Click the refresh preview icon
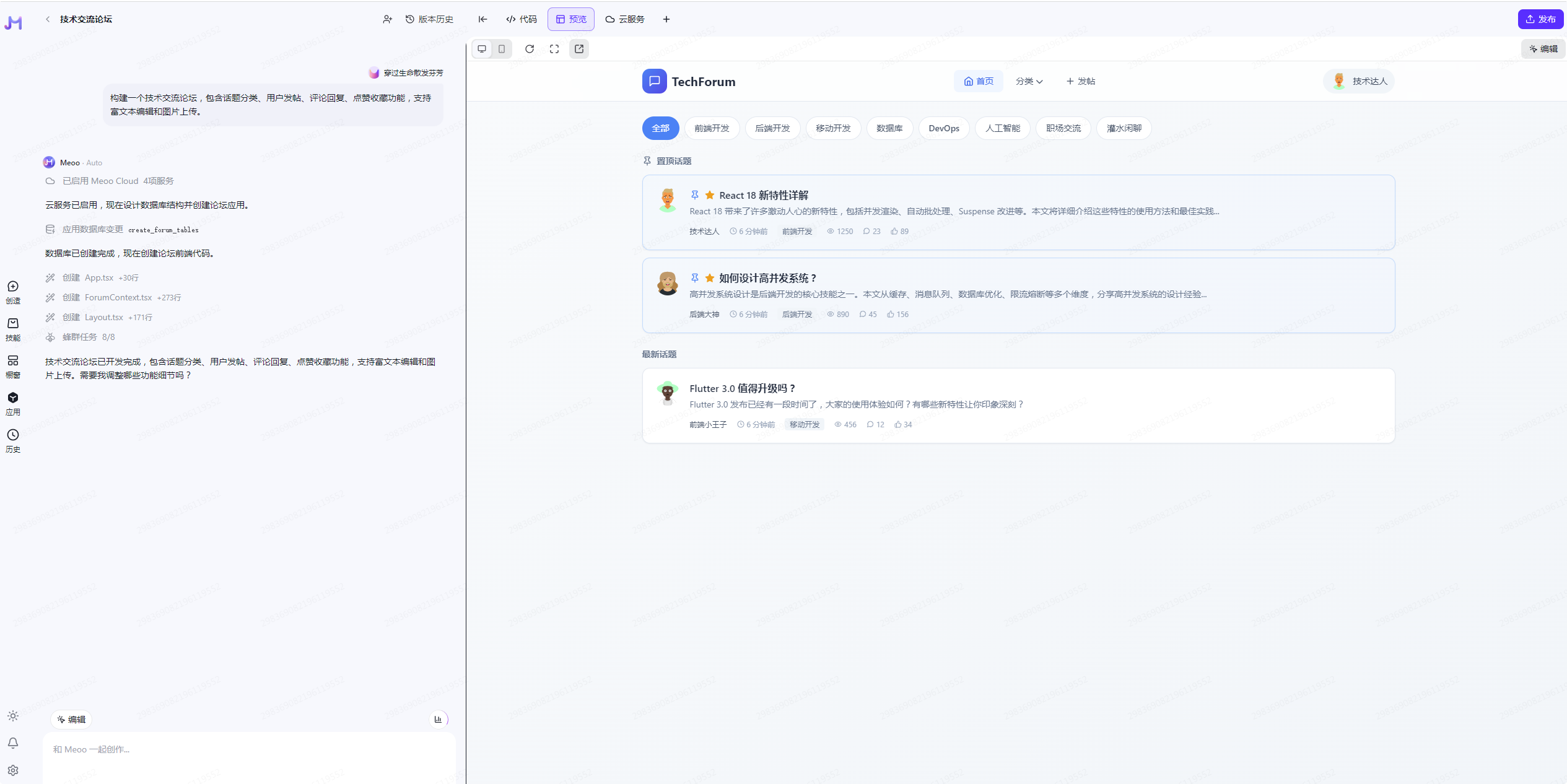Image resolution: width=1567 pixels, height=784 pixels. tap(529, 49)
